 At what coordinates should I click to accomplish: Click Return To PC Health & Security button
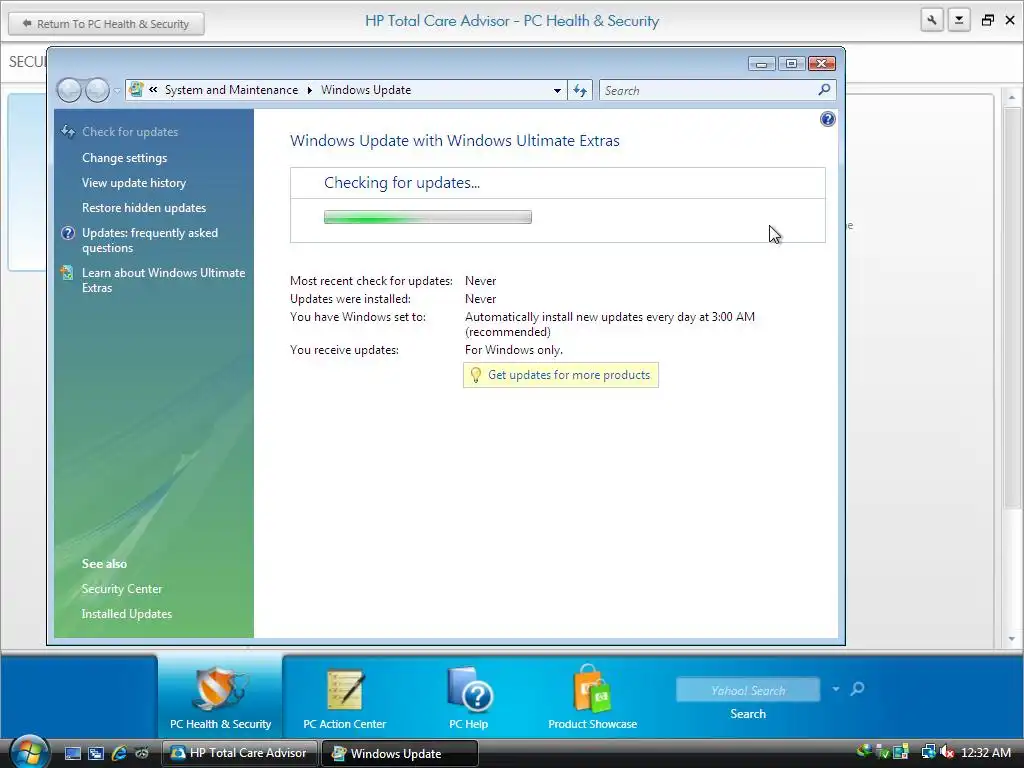pyautogui.click(x=106, y=24)
